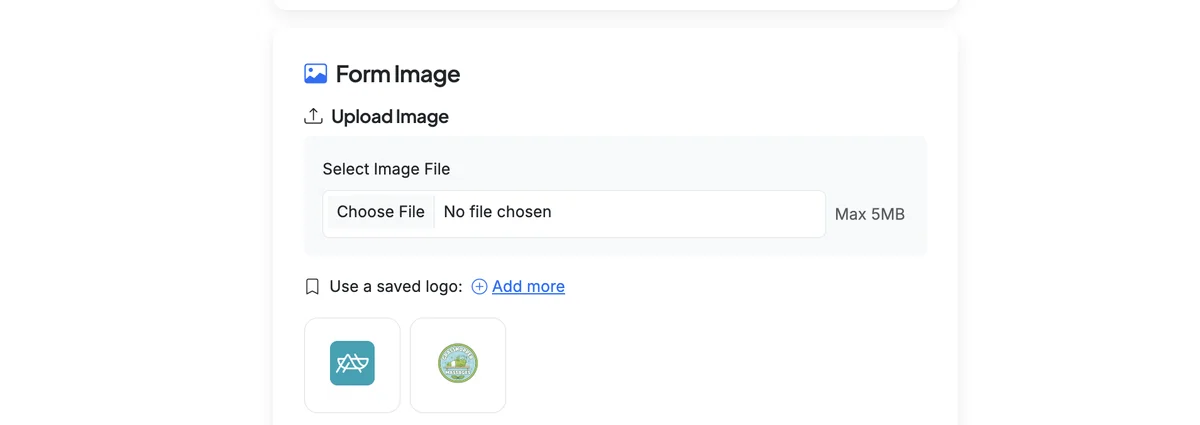Click the Choose File button
The width and height of the screenshot is (1200, 425).
pyautogui.click(x=381, y=212)
